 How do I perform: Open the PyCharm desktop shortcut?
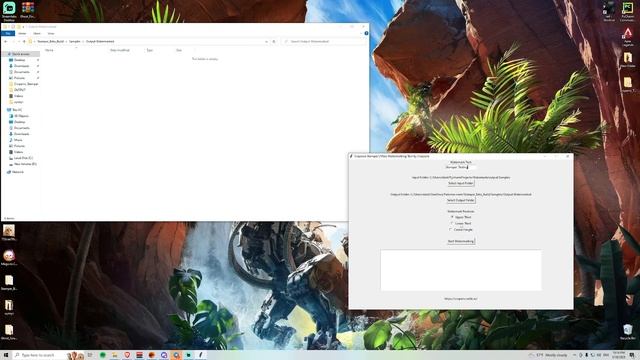point(628,11)
